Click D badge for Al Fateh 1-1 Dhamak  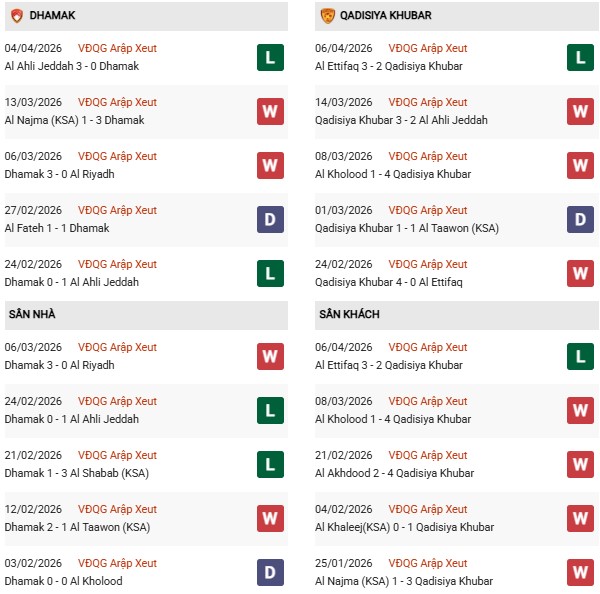[269, 219]
